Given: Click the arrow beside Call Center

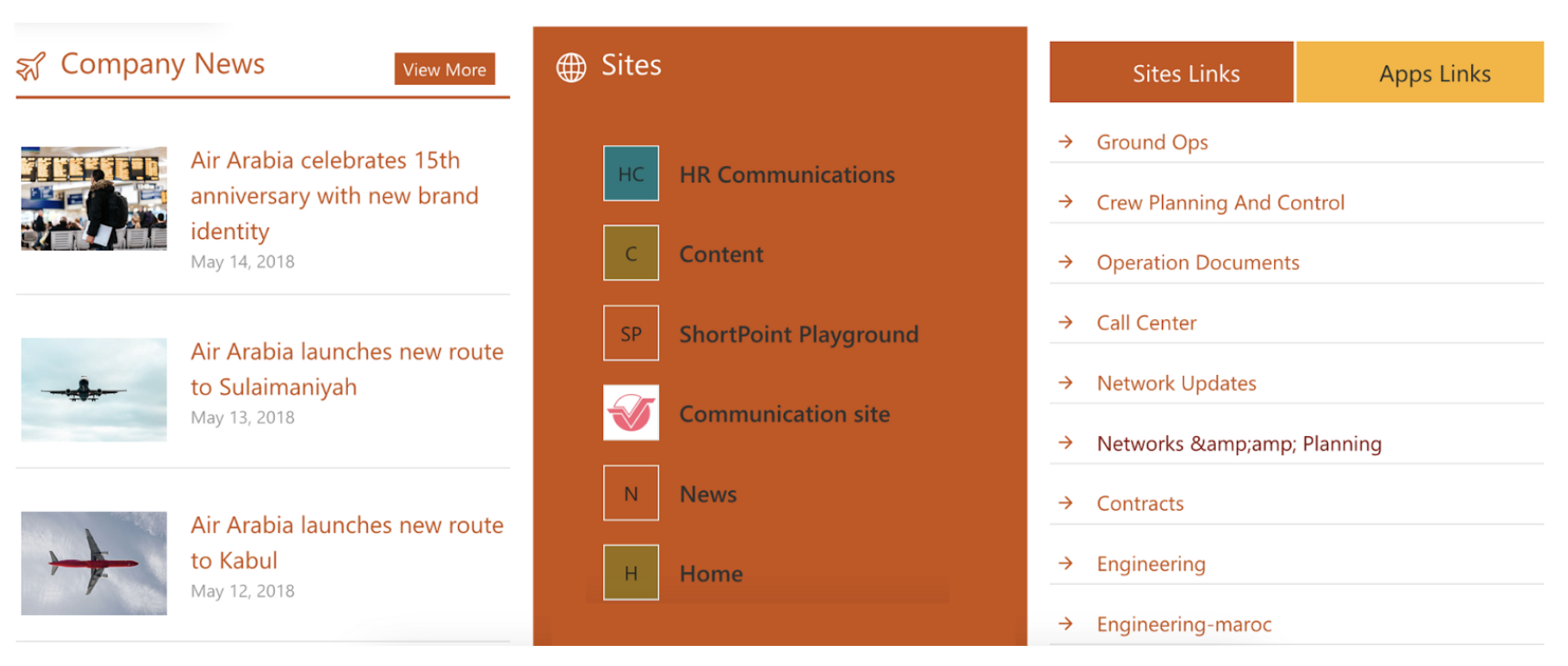Looking at the screenshot, I should [x=1065, y=322].
